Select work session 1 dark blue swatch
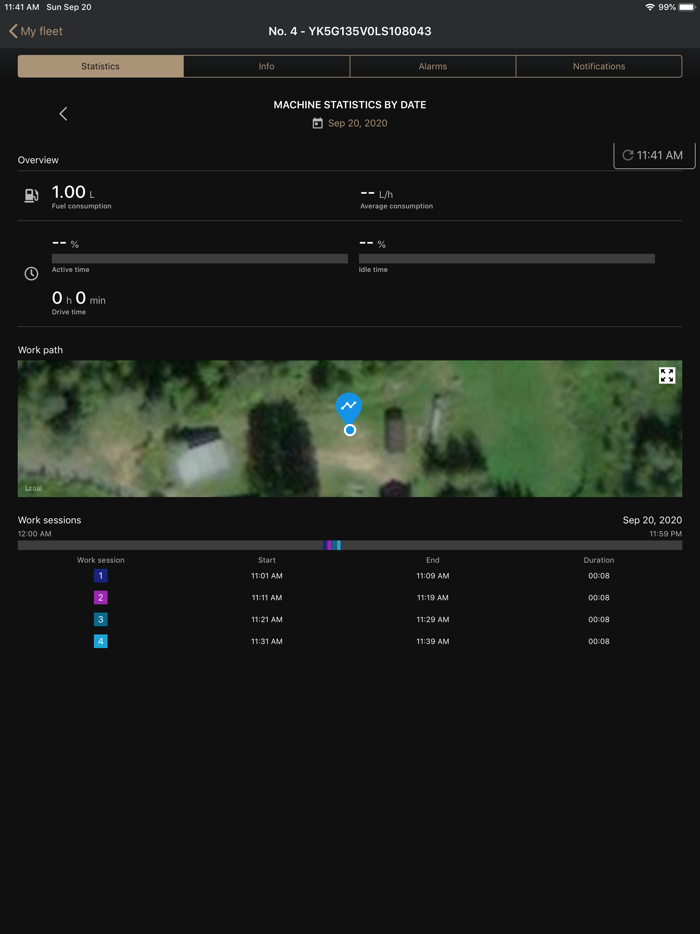The image size is (700, 934). 101,576
